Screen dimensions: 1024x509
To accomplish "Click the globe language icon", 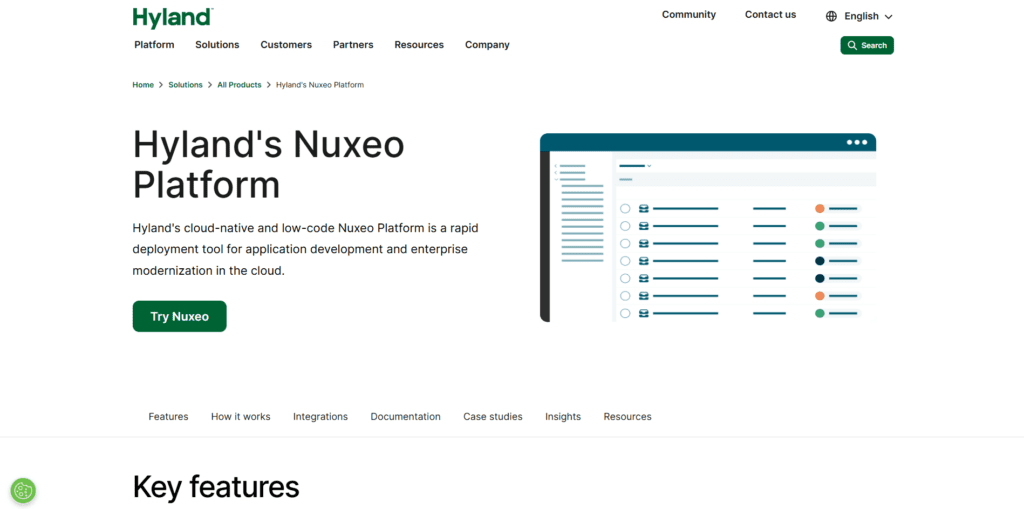I will coord(831,16).
